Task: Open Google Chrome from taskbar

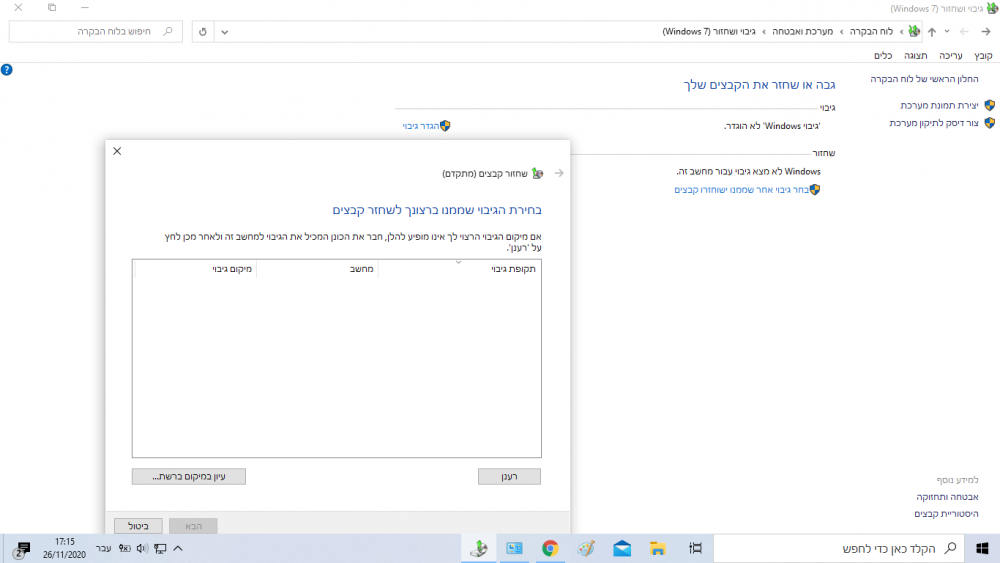Action: pos(550,548)
